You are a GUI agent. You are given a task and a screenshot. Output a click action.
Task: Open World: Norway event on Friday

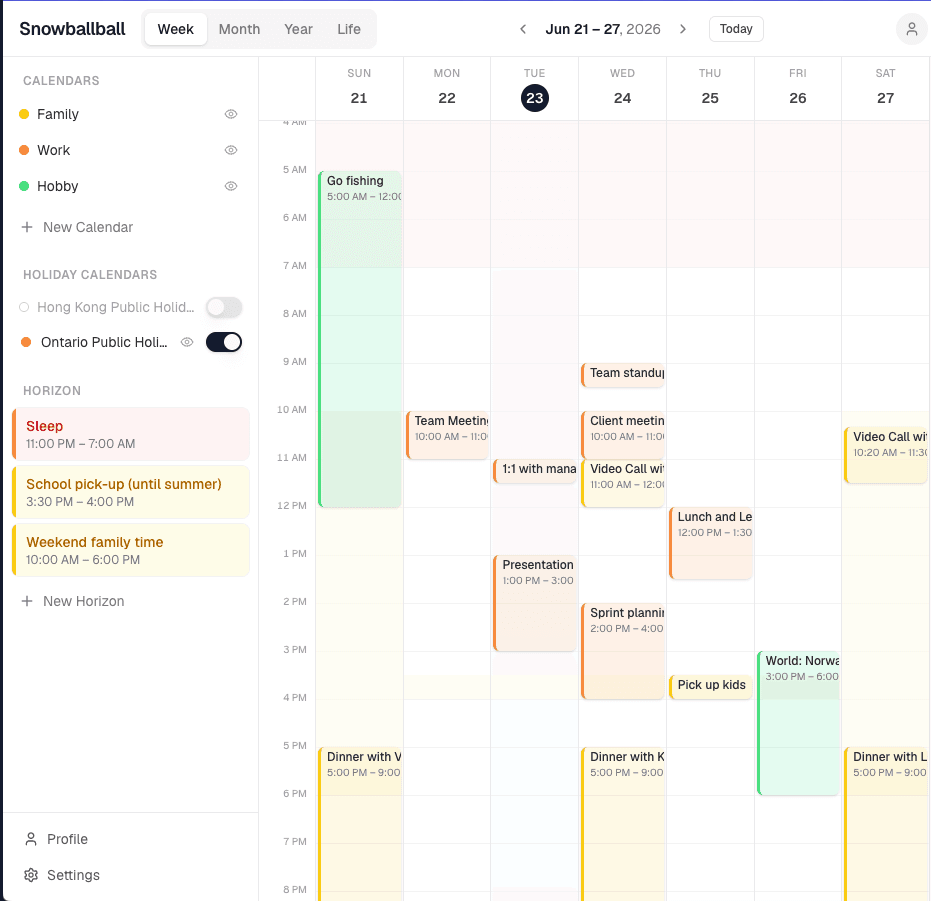tap(799, 723)
